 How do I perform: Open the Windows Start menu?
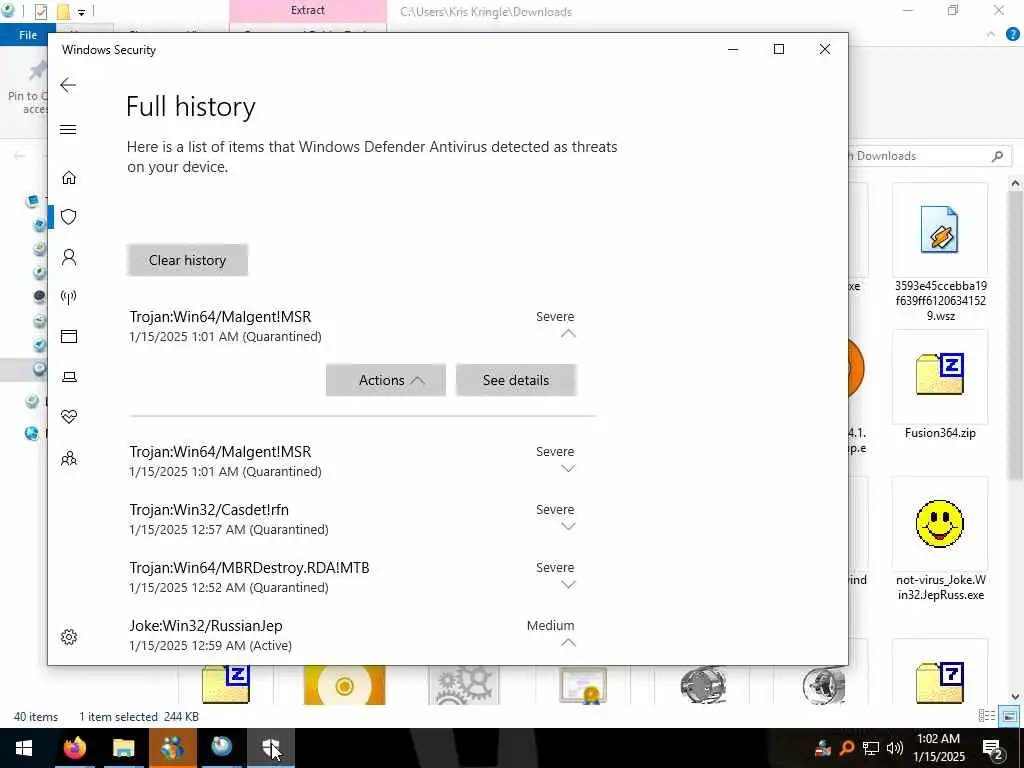(24, 748)
